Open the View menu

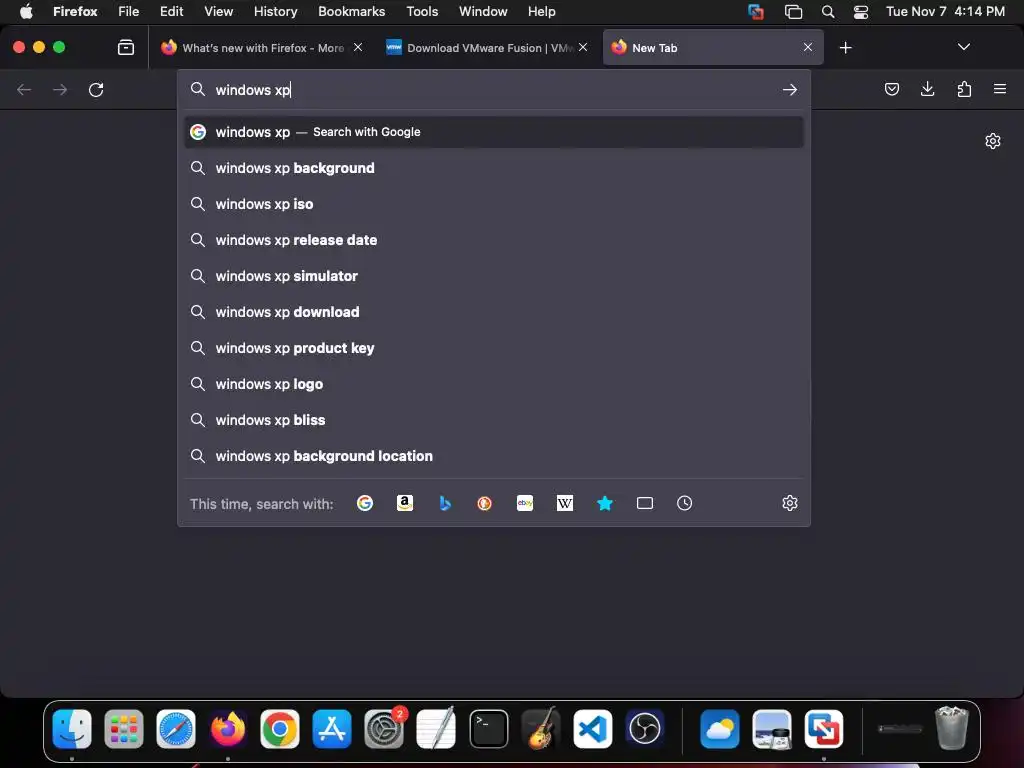(x=218, y=11)
